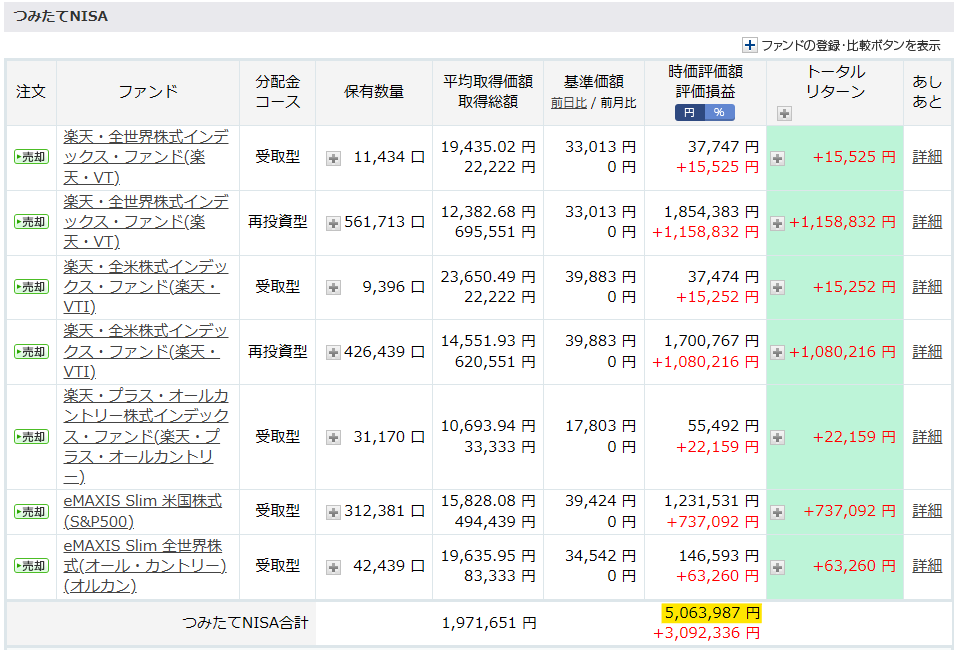The image size is (956, 650).
Task: Select 前日比 under the 基準価額 header
Action: [x=569, y=102]
